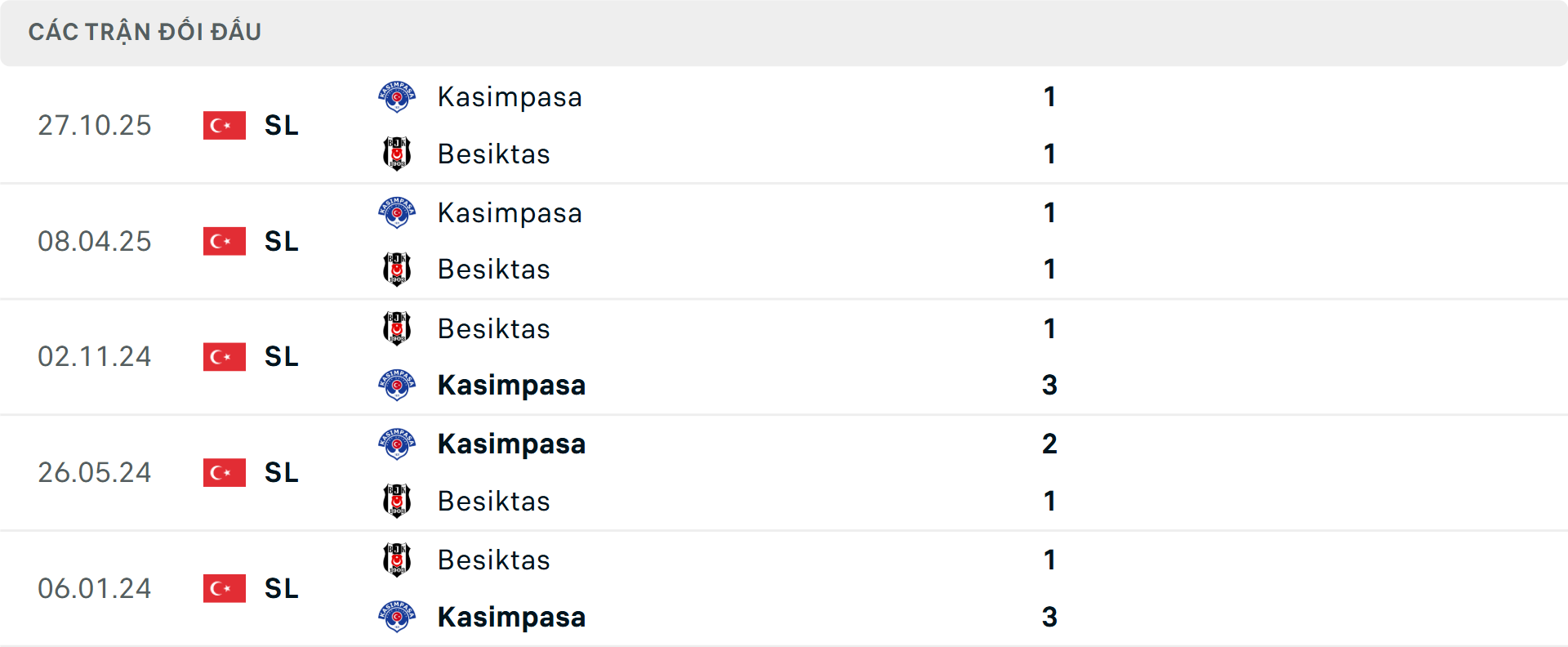Screen dimensions: 1568x647
Task: Click the CÁC TRẬN ĐỐI ĐẦU header
Action: (x=145, y=32)
